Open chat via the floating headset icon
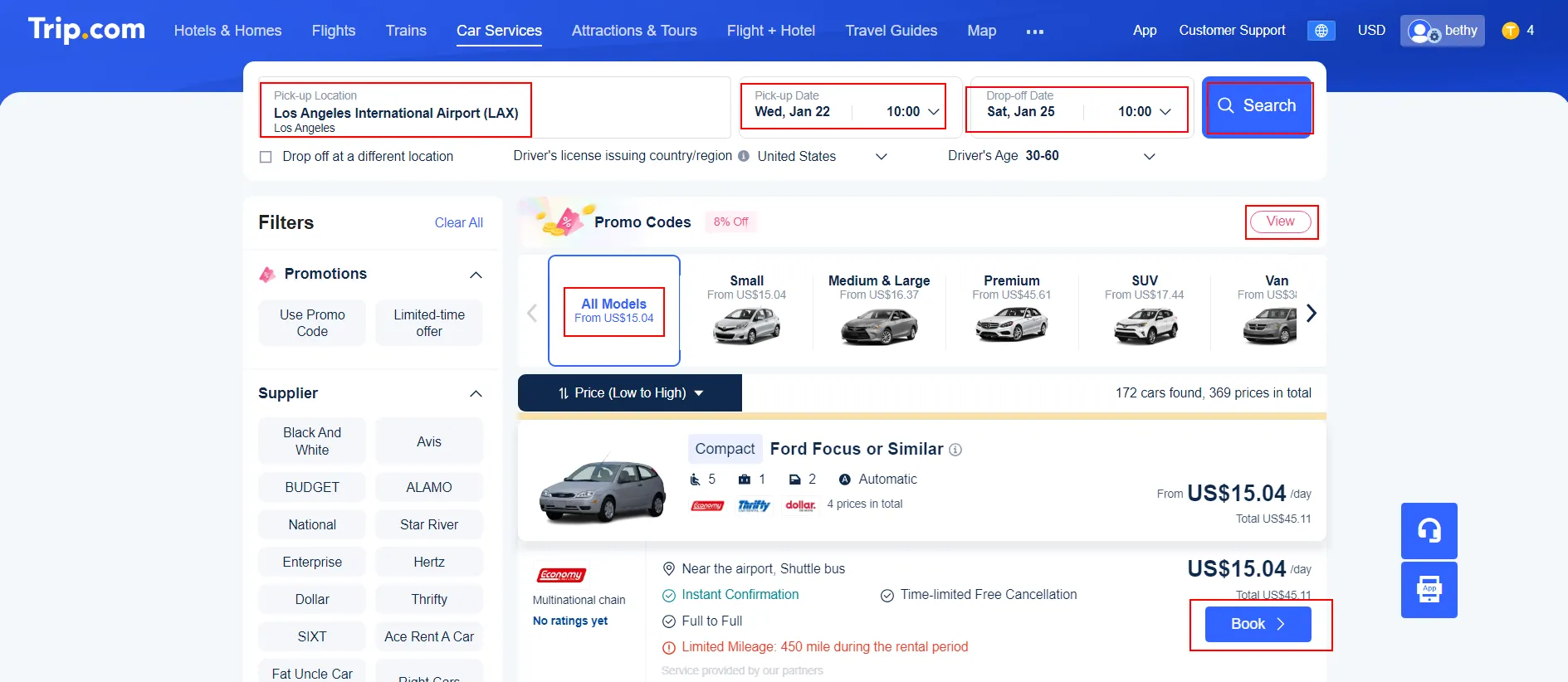The image size is (1568, 682). click(1429, 530)
